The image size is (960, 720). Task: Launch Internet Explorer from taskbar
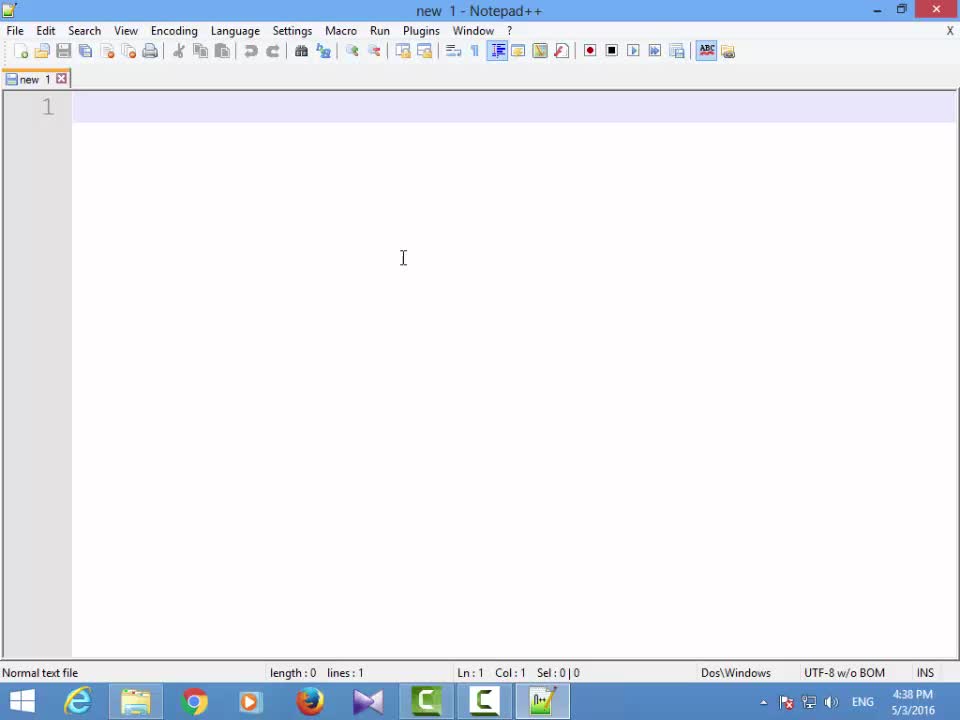[78, 701]
